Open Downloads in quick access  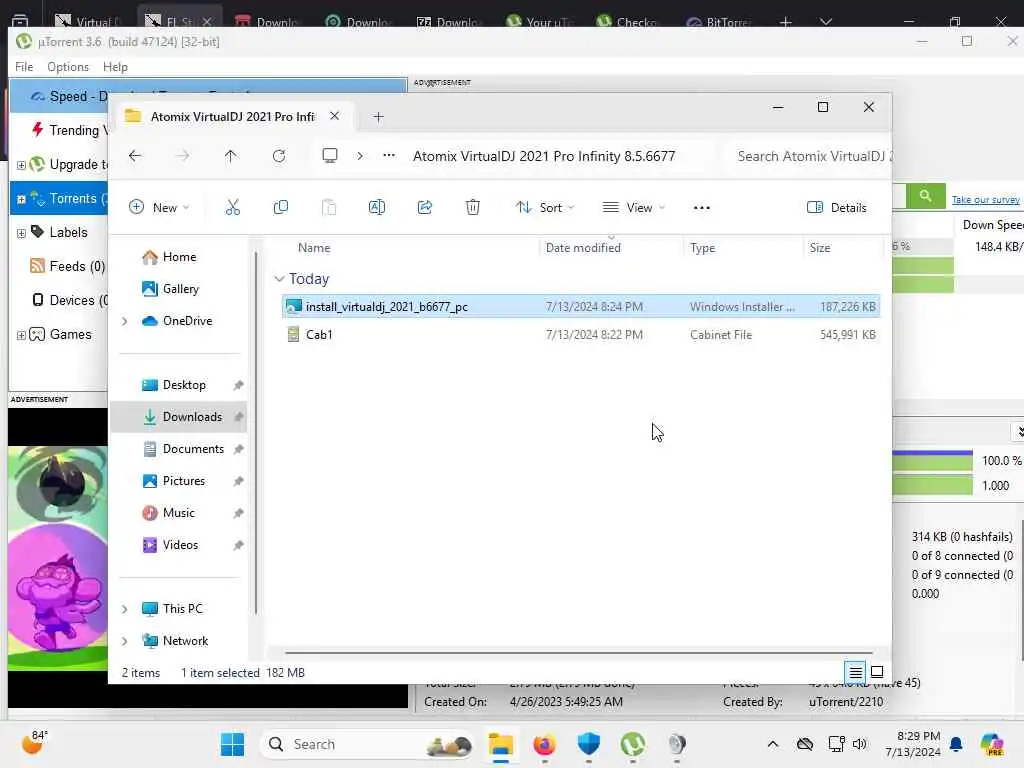(179, 417)
